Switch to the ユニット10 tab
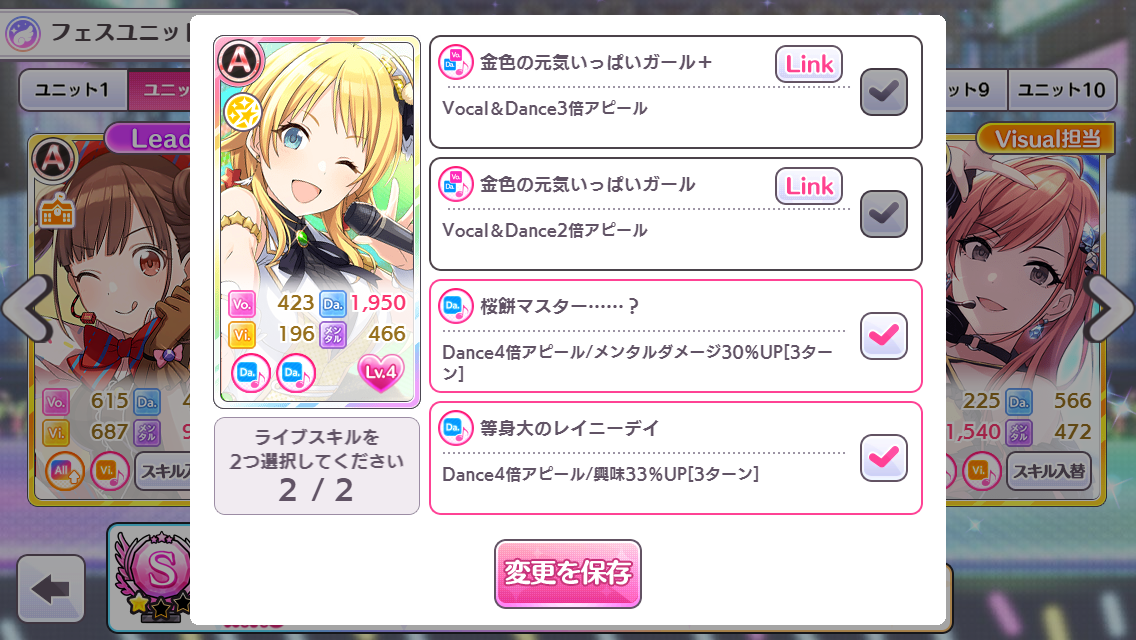The image size is (1136, 640). click(x=1061, y=90)
